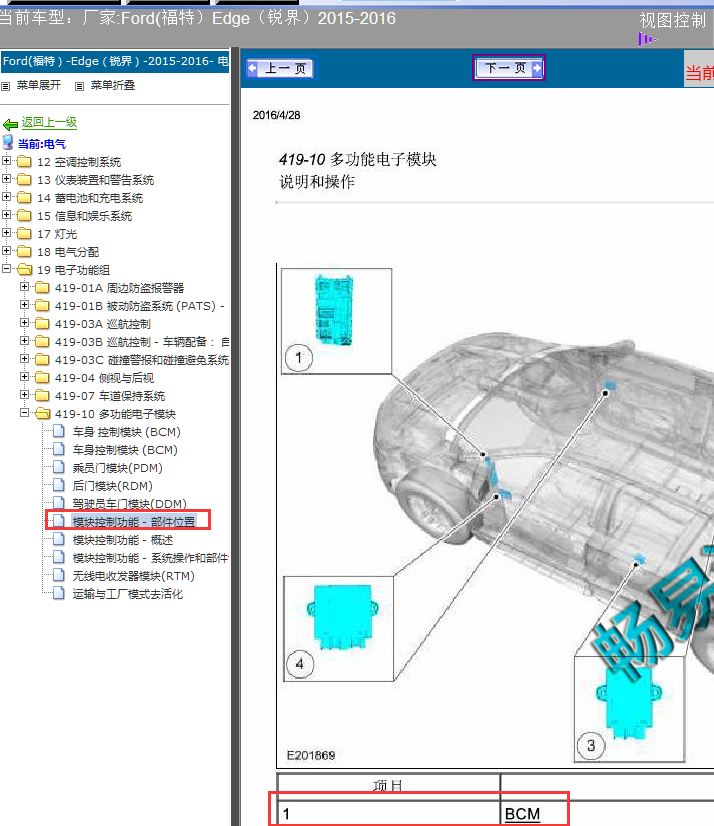This screenshot has width=714, height=826.
Task: Open 模块控制功能 - 系统操作和部件 entry
Action: [150, 558]
